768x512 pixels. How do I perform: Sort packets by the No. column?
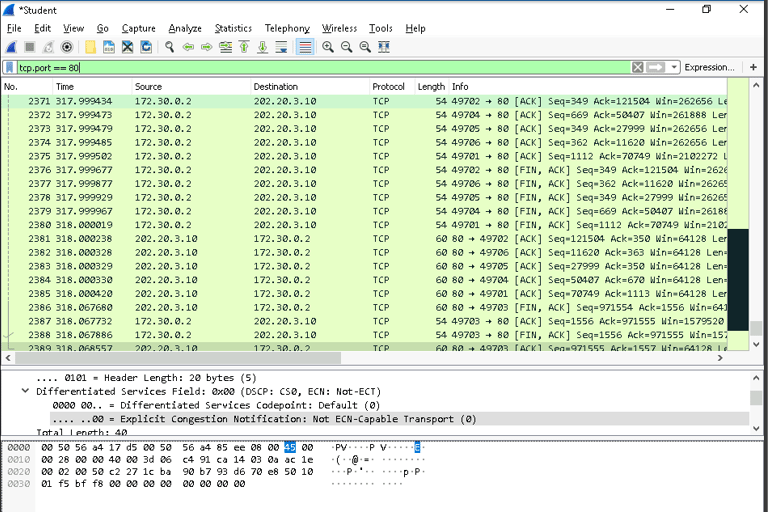tap(27, 87)
